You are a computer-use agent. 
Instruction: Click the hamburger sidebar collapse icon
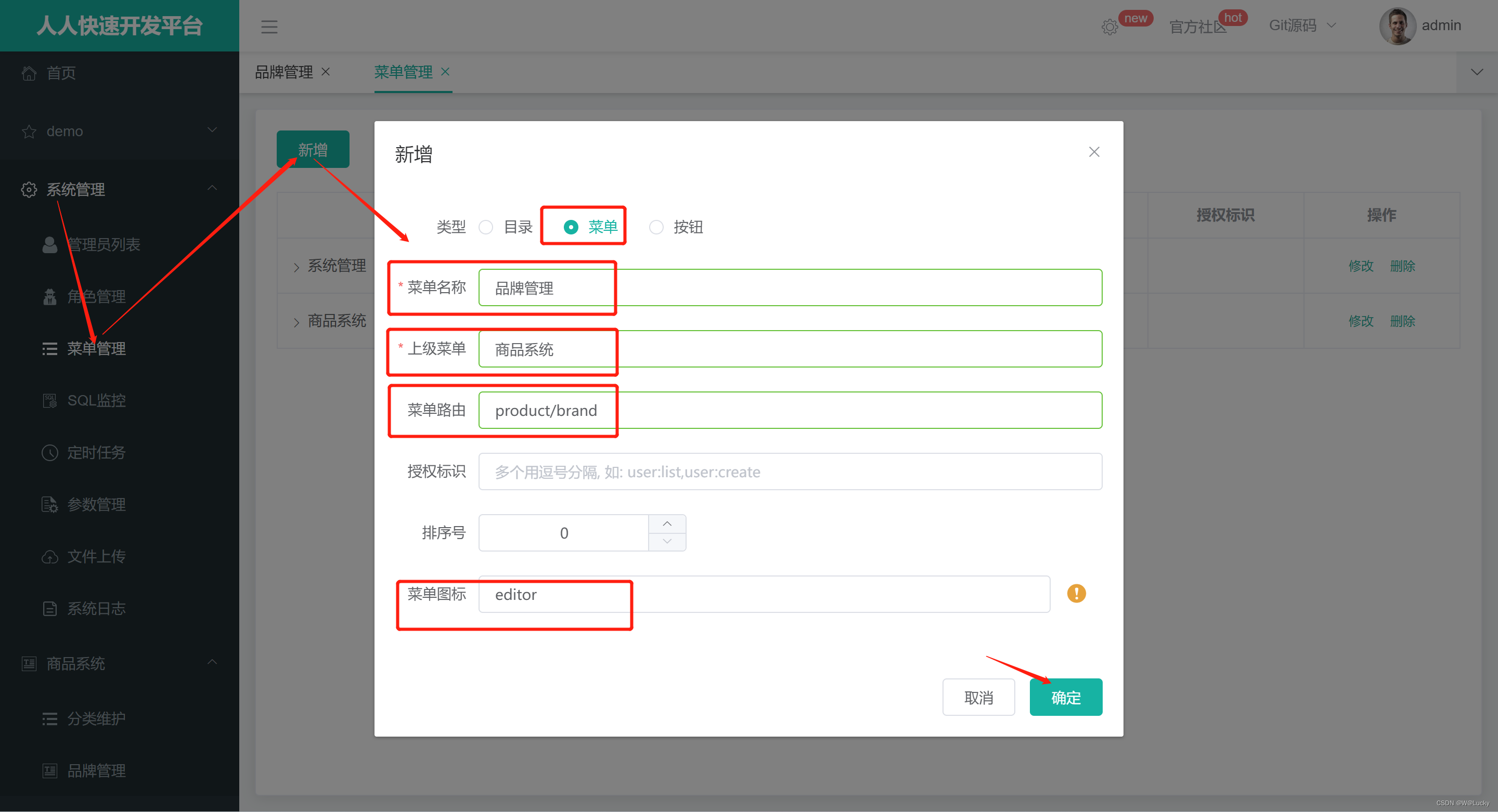coord(269,27)
